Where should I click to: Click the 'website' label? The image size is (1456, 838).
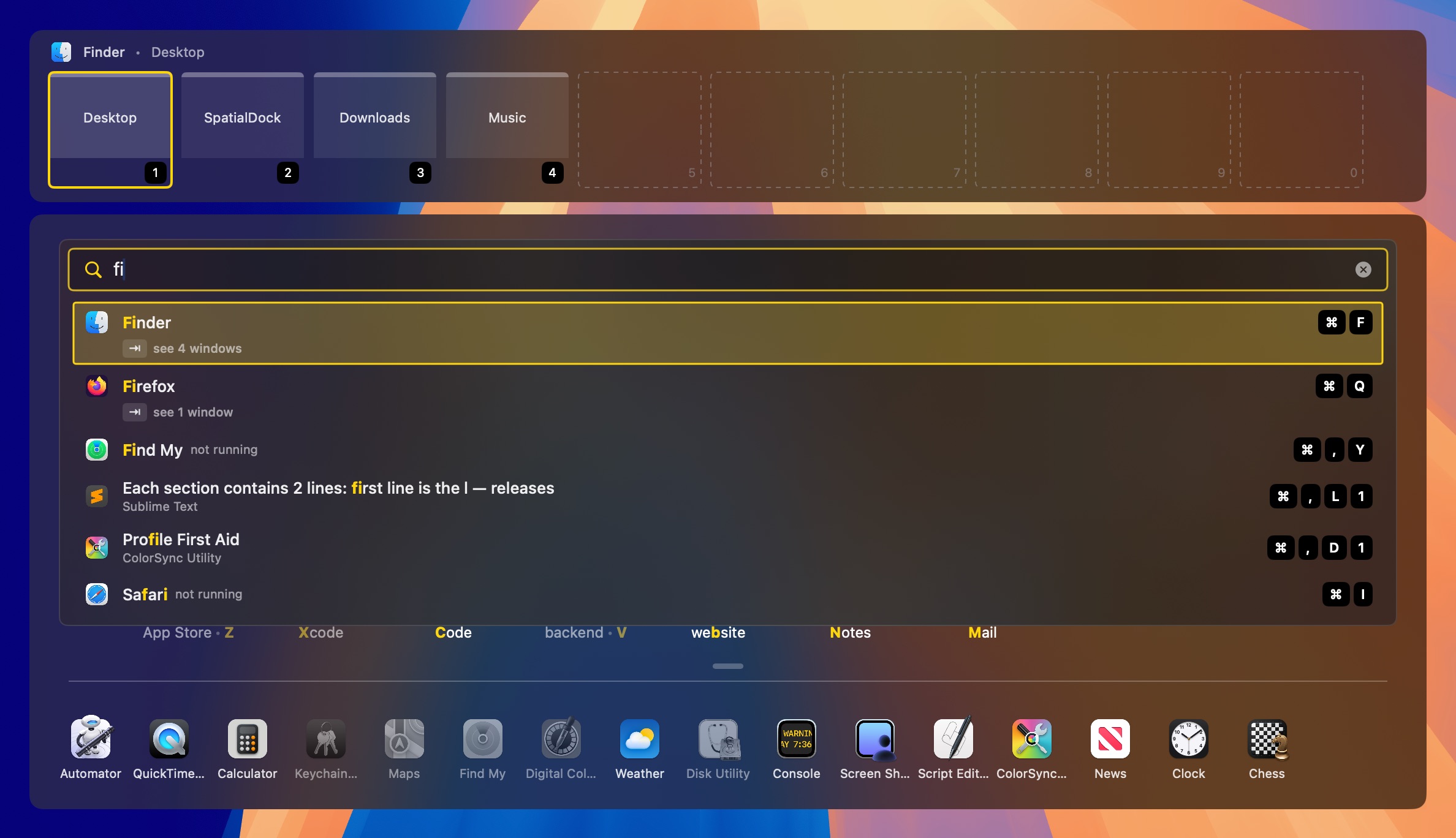click(x=718, y=633)
